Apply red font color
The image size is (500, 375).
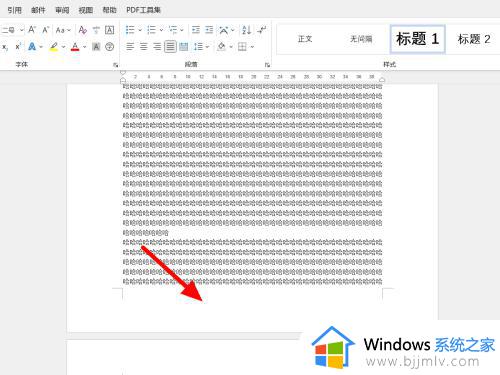(x=75, y=47)
